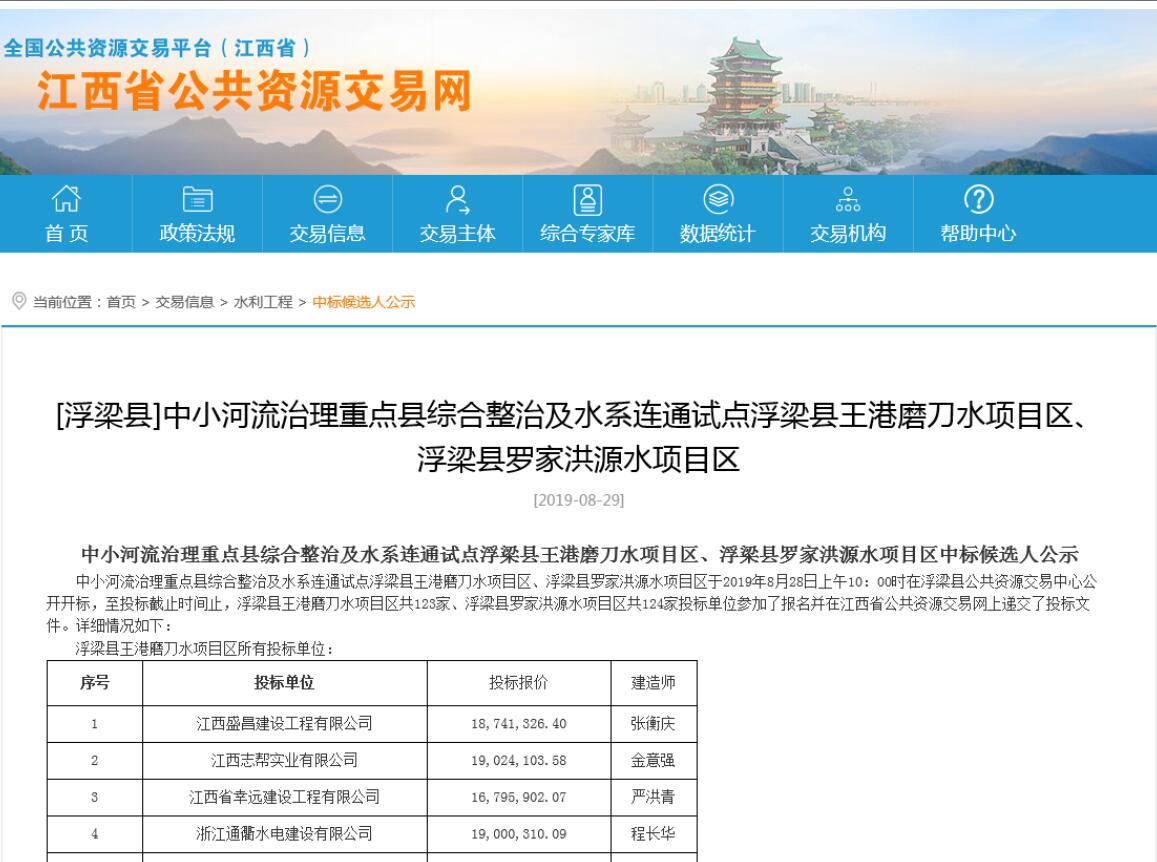The width and height of the screenshot is (1157, 862).
Task: Navigate to 交易信息 in the breadcrumb
Action: [184, 302]
